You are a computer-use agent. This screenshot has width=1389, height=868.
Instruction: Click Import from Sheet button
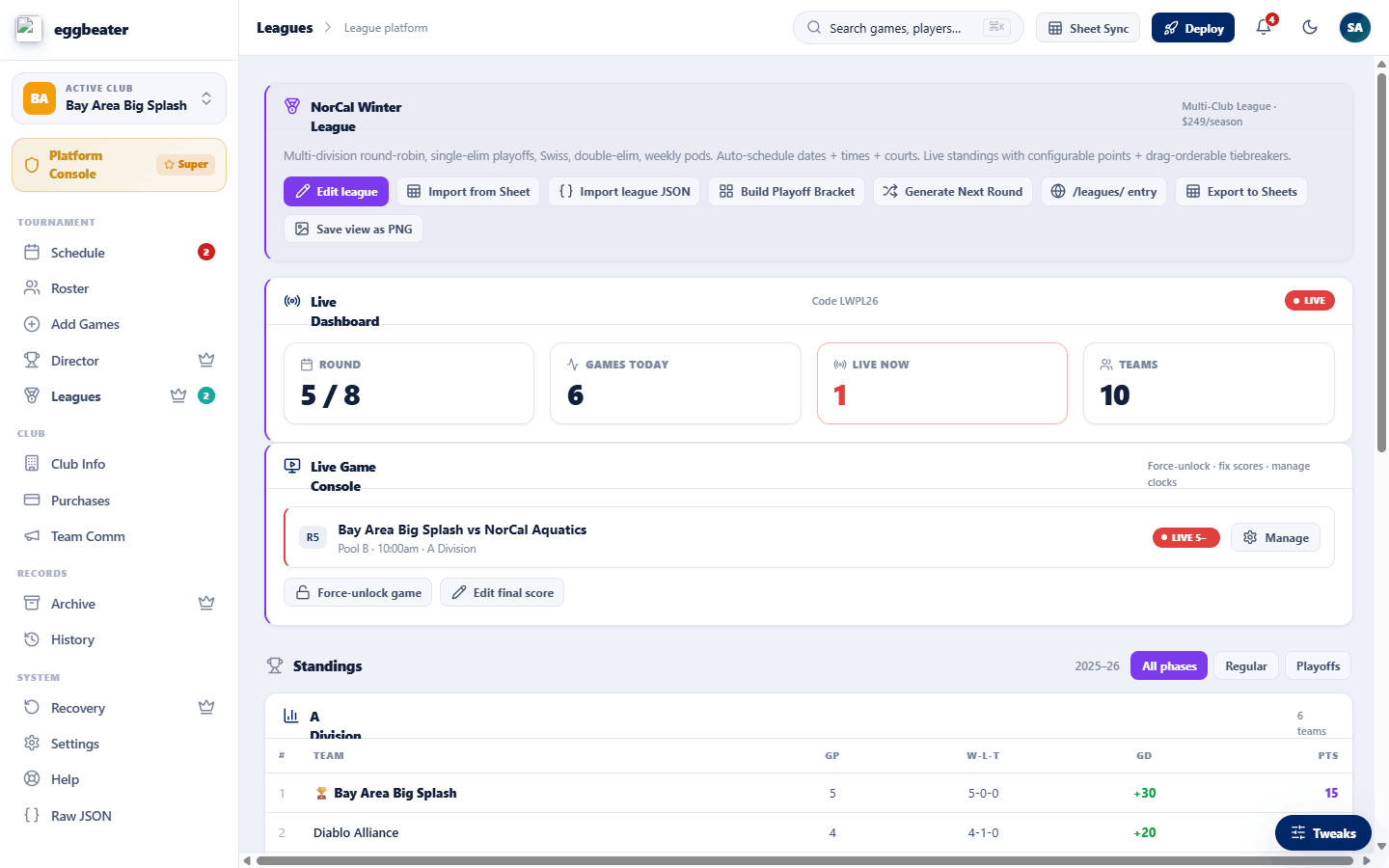click(469, 192)
